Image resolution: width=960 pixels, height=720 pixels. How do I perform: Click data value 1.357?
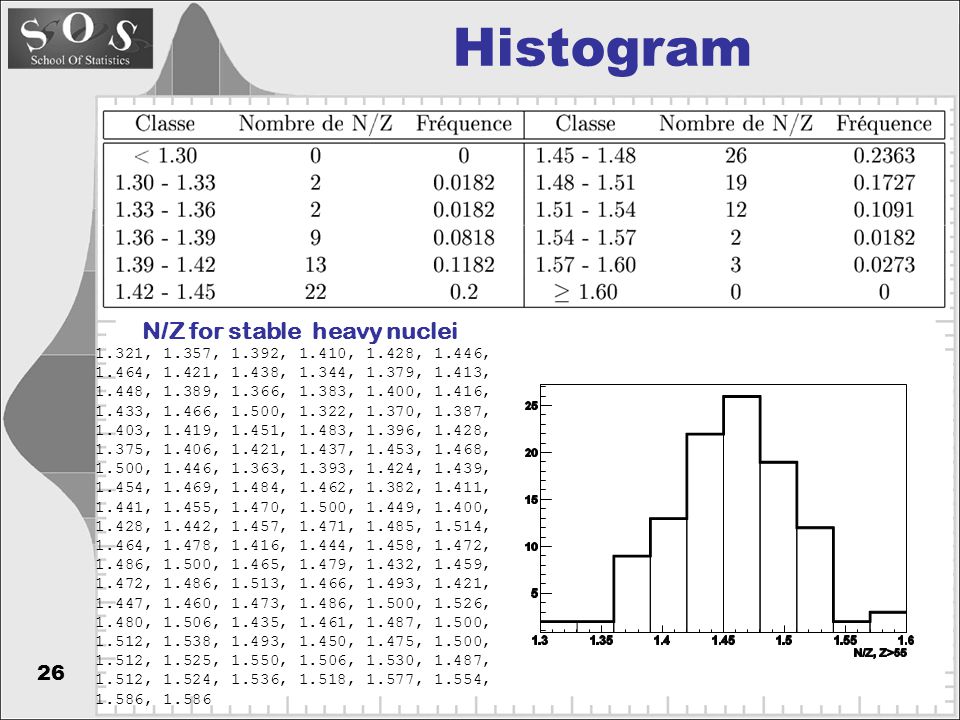coord(187,353)
